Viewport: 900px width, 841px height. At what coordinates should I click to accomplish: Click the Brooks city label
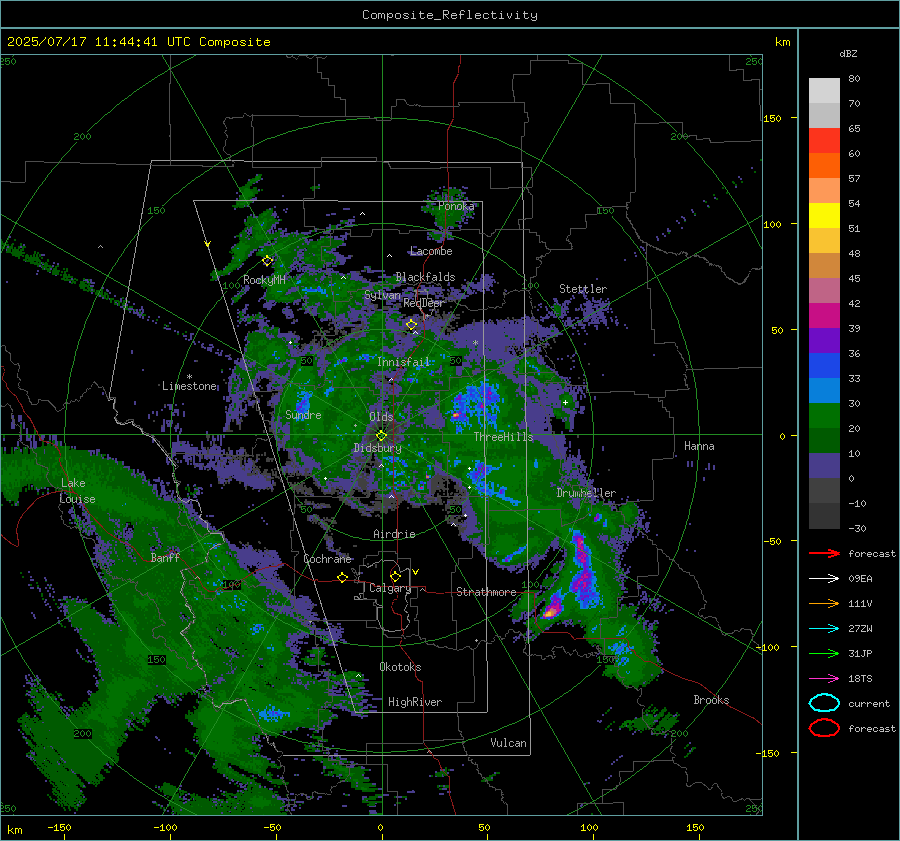coord(711,700)
